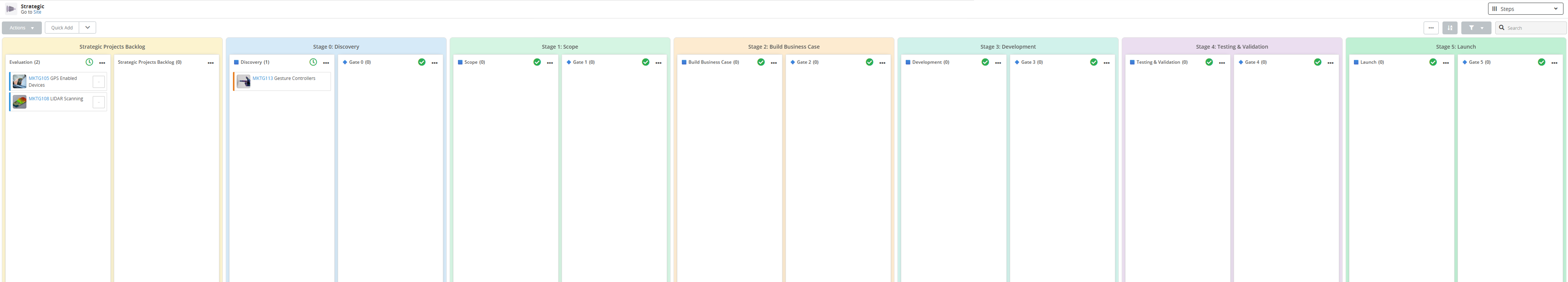
Task: Open the Gate 2 ellipsis menu
Action: point(883,63)
